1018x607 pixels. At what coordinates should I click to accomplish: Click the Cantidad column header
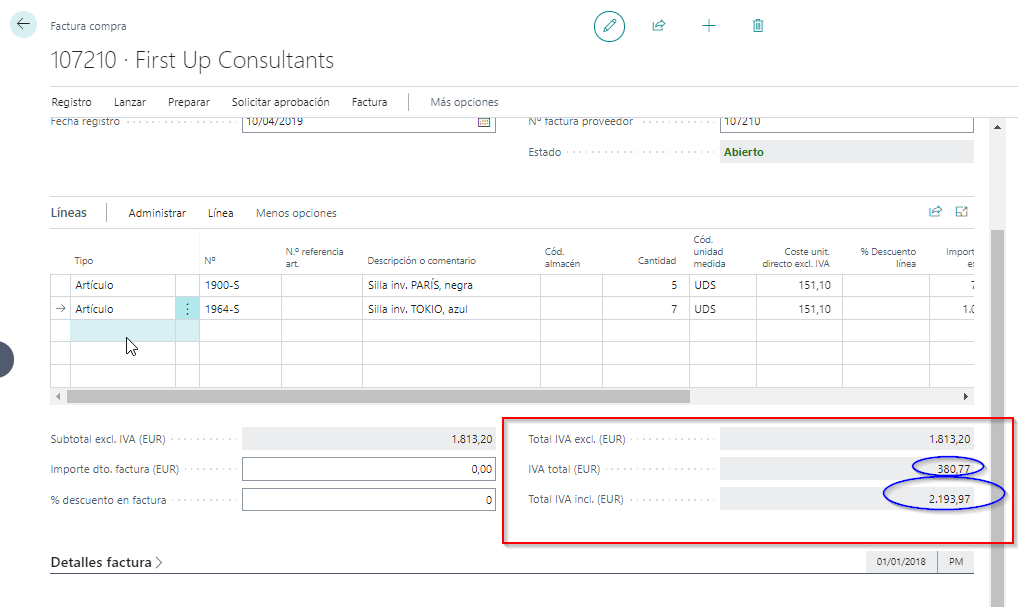(x=656, y=260)
